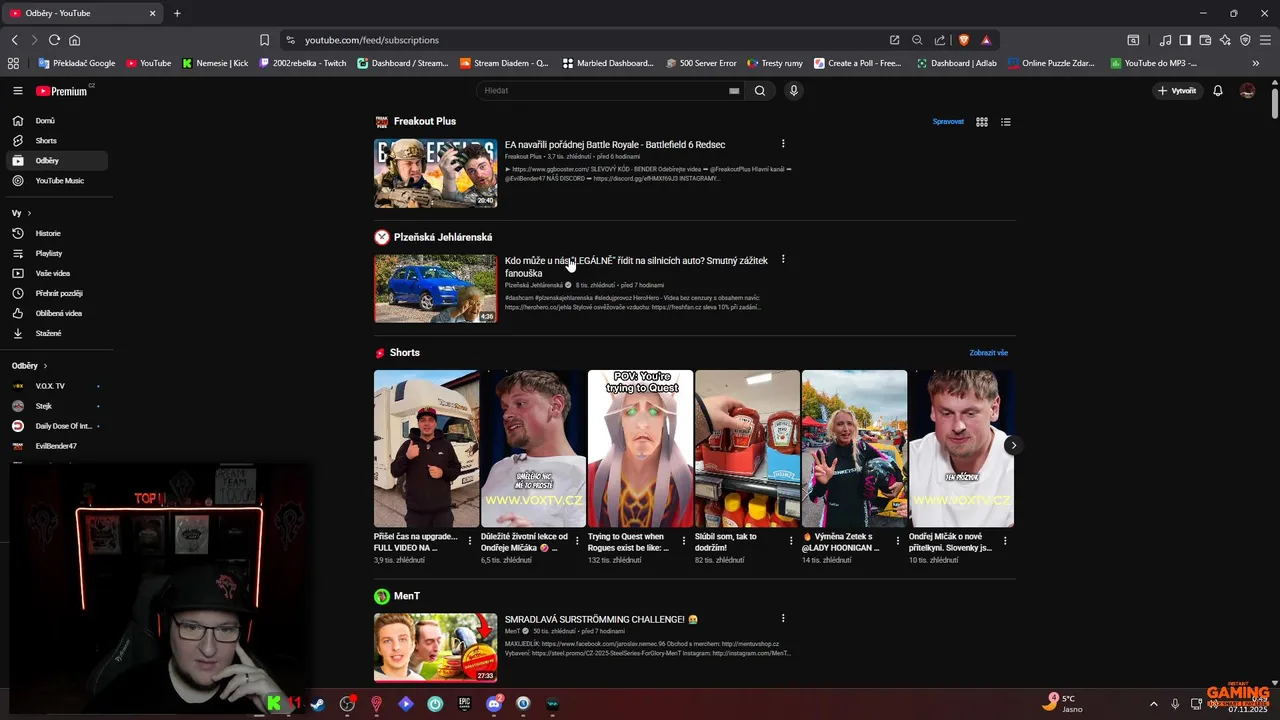Viewport: 1280px width, 720px height.
Task: Play the Battlefield 6 Redsec thumbnail
Action: [x=435, y=173]
